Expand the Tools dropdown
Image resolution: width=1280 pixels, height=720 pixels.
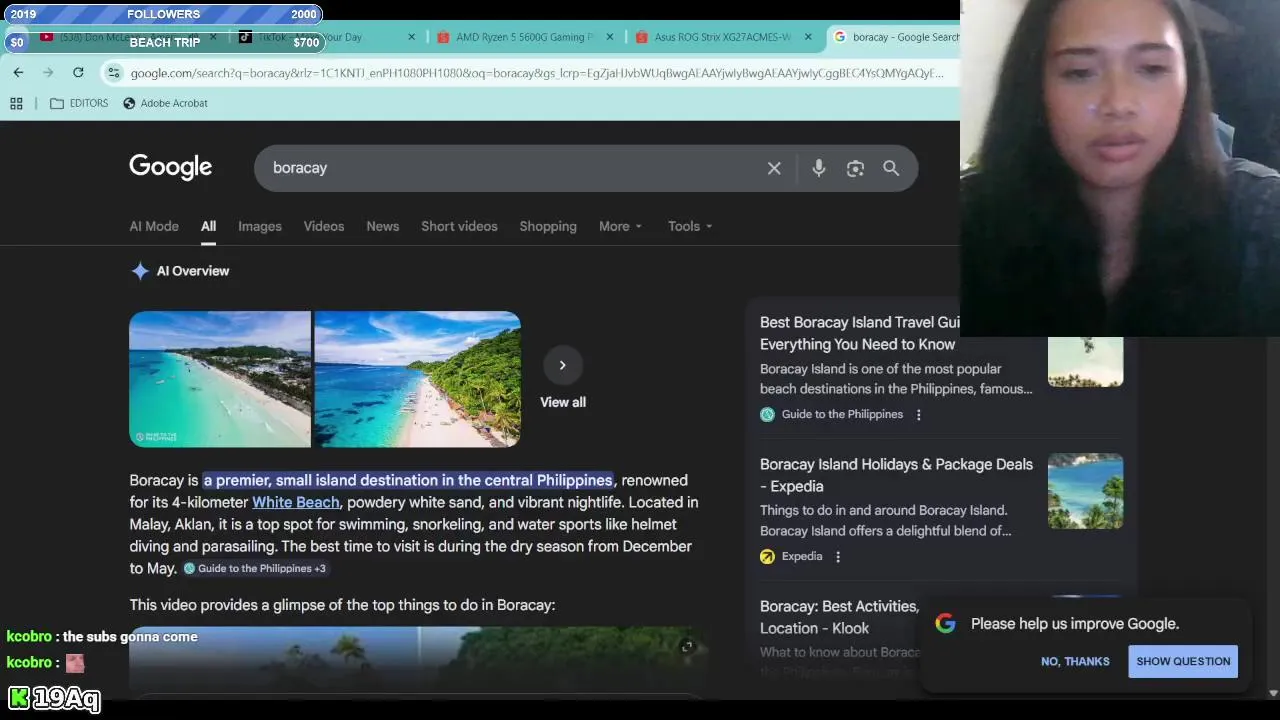(x=690, y=226)
